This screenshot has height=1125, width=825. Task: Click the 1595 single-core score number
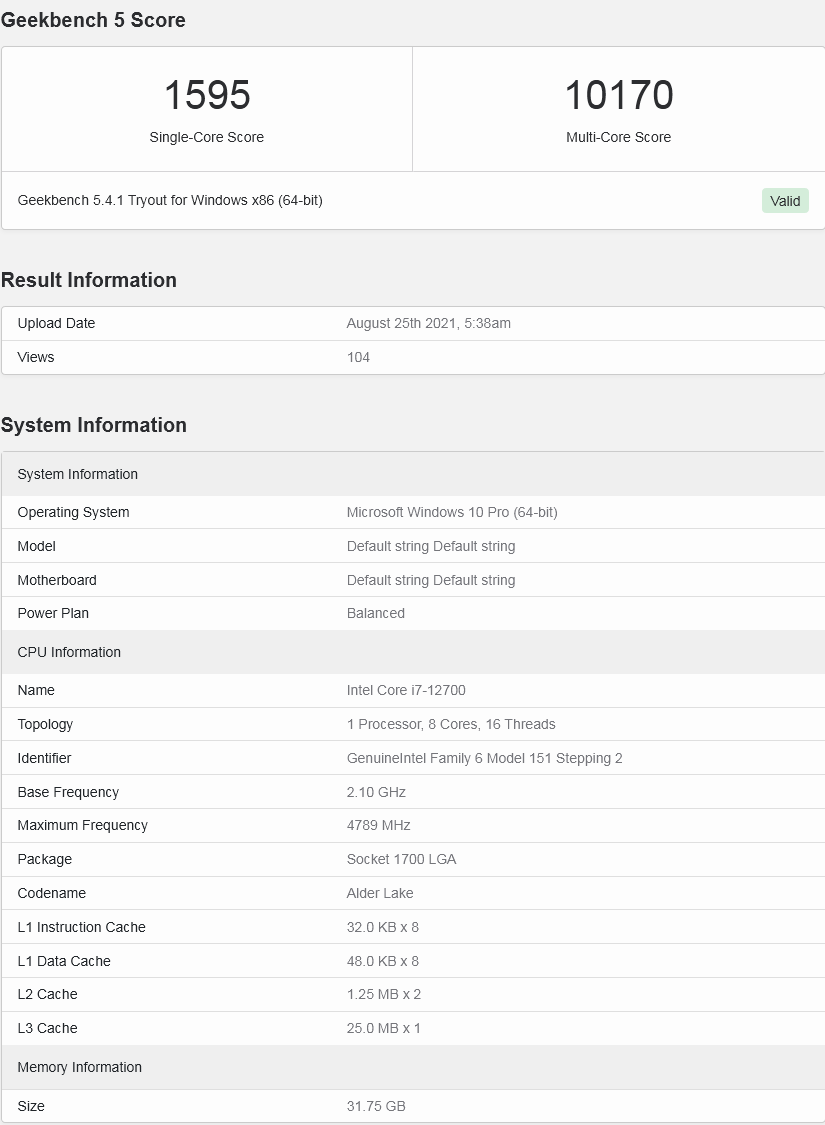pyautogui.click(x=207, y=96)
